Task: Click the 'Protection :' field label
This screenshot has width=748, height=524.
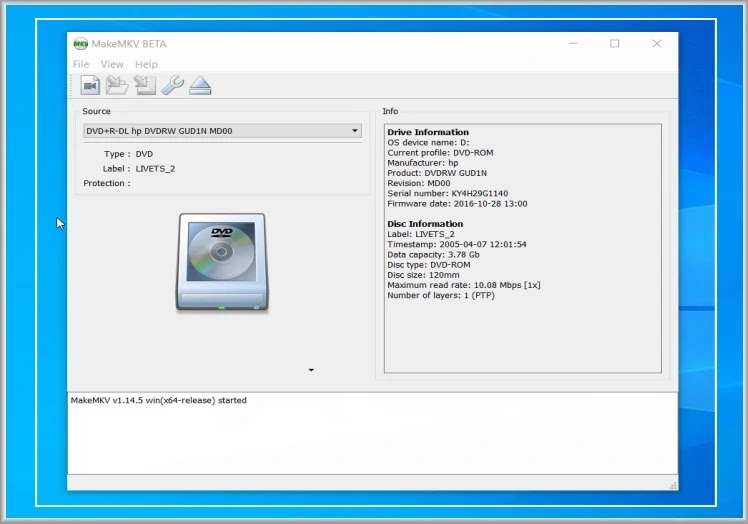Action: pos(107,183)
